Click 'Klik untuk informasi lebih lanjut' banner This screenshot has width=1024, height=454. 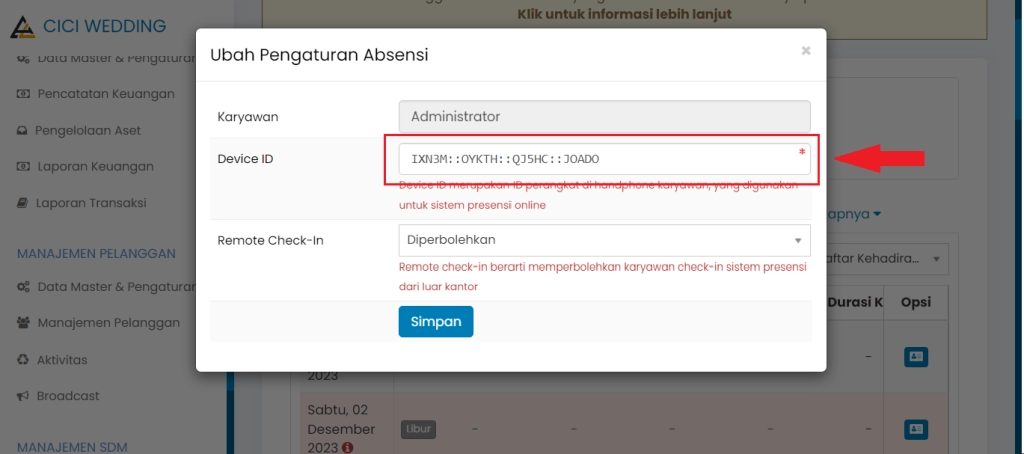tap(625, 14)
